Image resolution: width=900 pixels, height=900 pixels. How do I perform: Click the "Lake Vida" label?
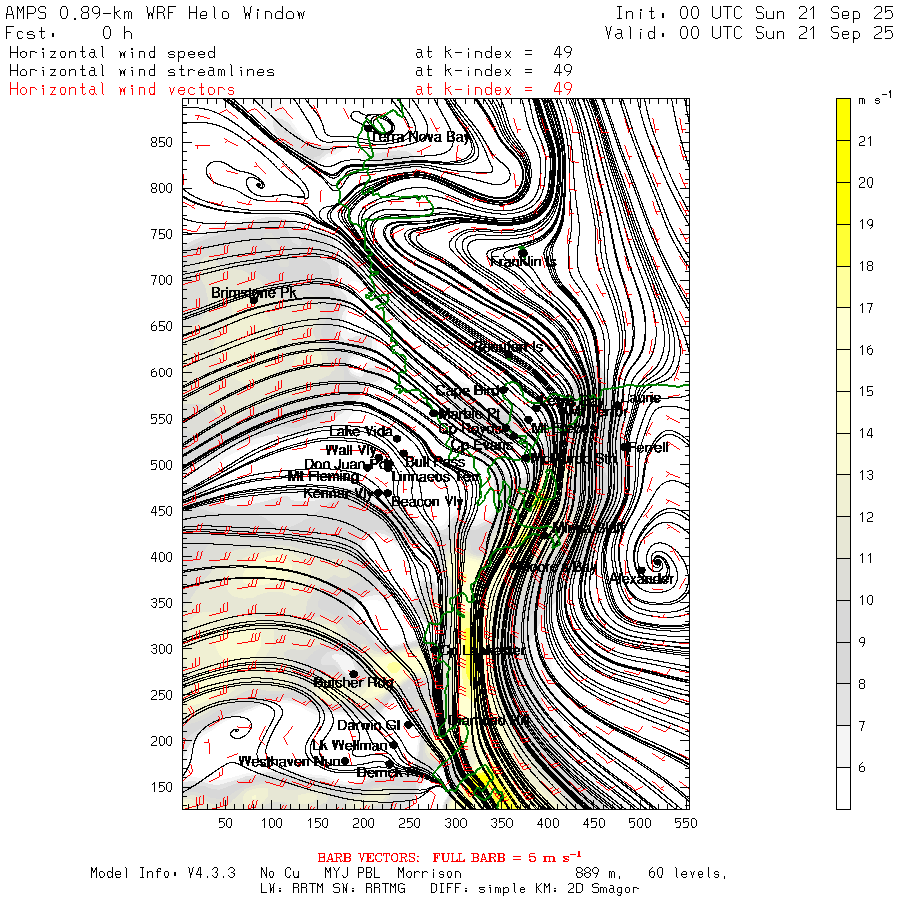(x=361, y=431)
